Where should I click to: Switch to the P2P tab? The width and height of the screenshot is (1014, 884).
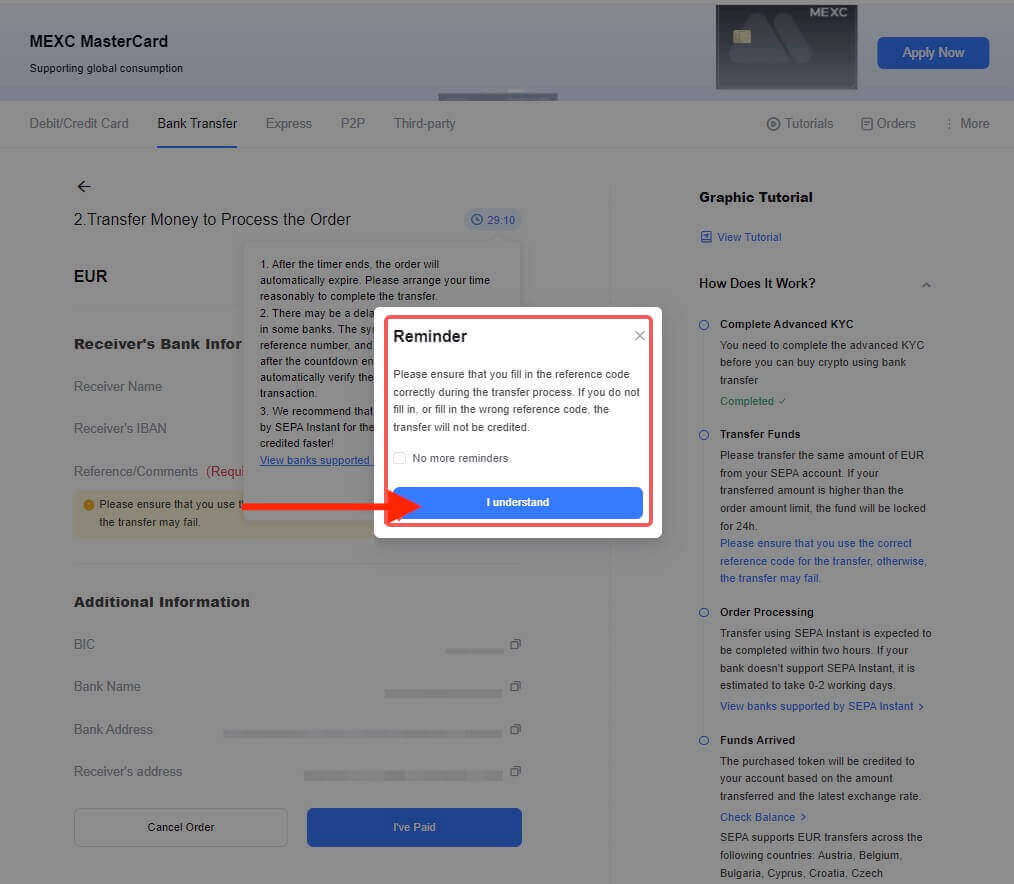[x=352, y=124]
